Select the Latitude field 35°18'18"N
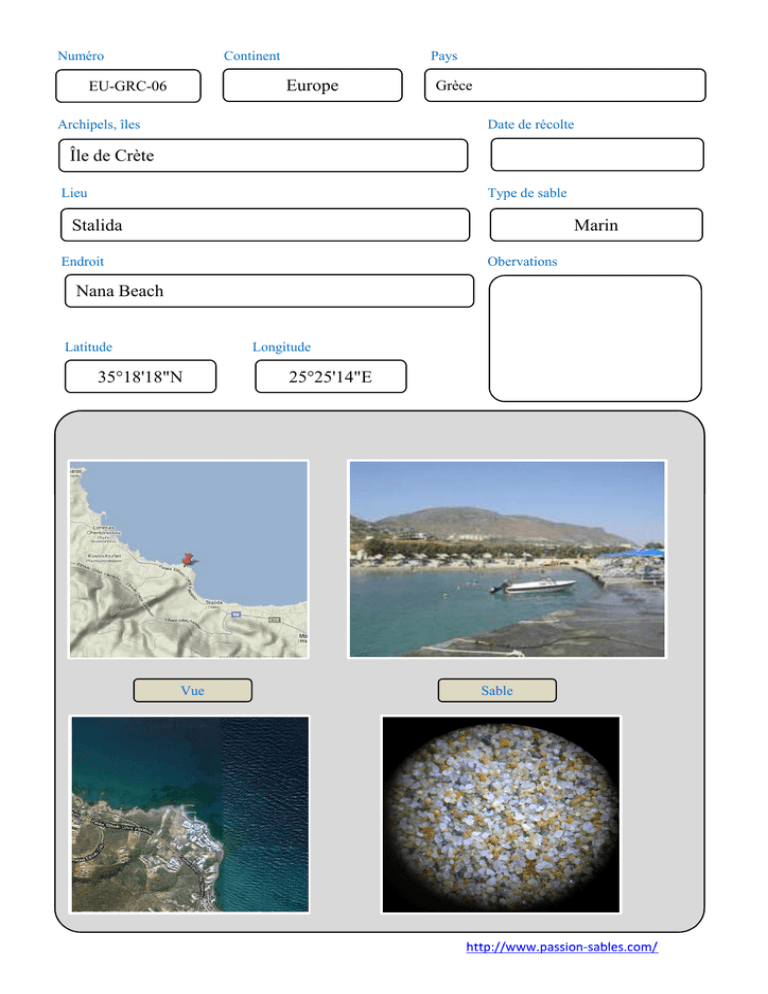 [x=140, y=377]
